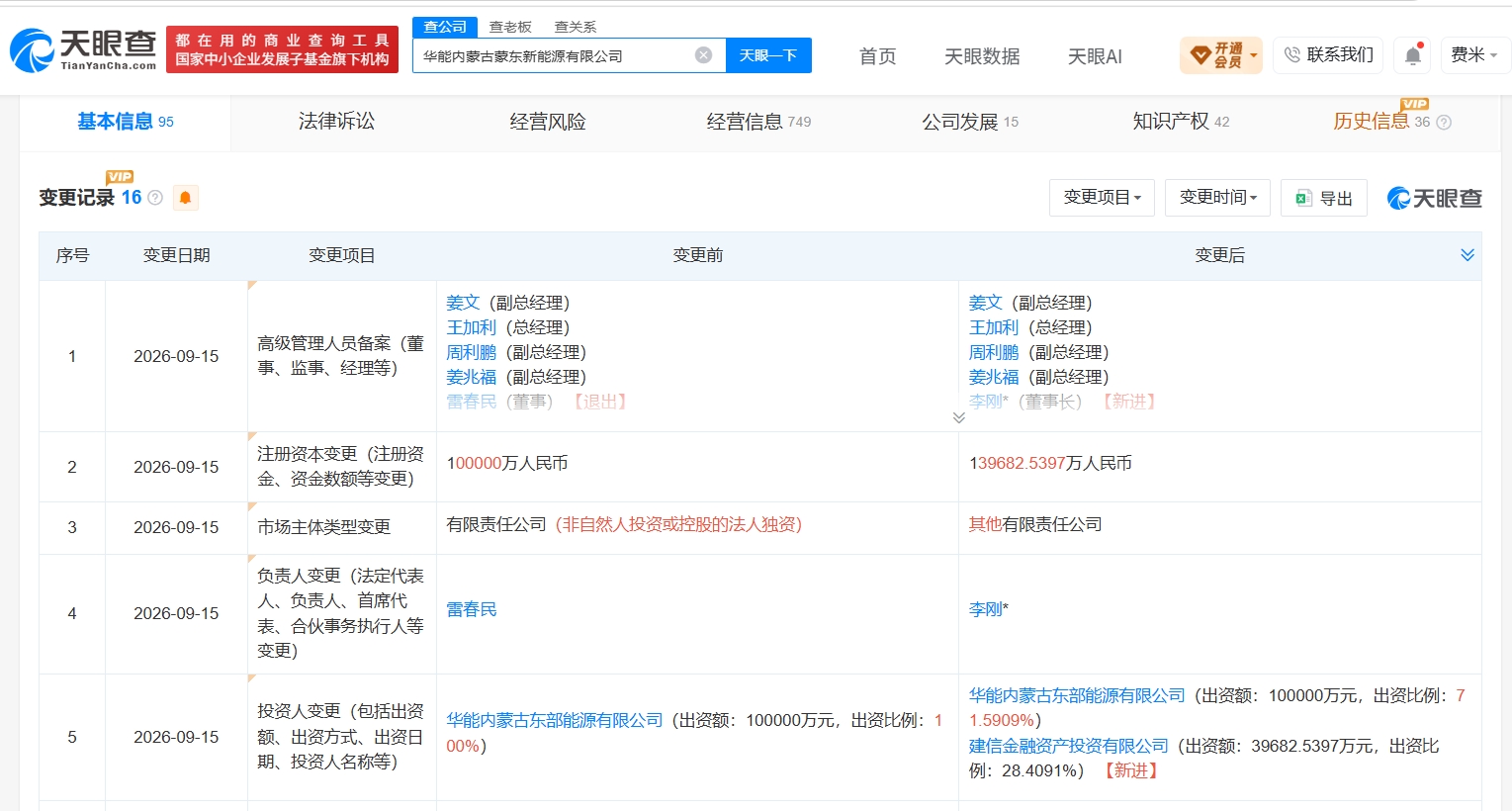
Task: Open the 变更时间 filter dropdown
Action: pos(1217,198)
